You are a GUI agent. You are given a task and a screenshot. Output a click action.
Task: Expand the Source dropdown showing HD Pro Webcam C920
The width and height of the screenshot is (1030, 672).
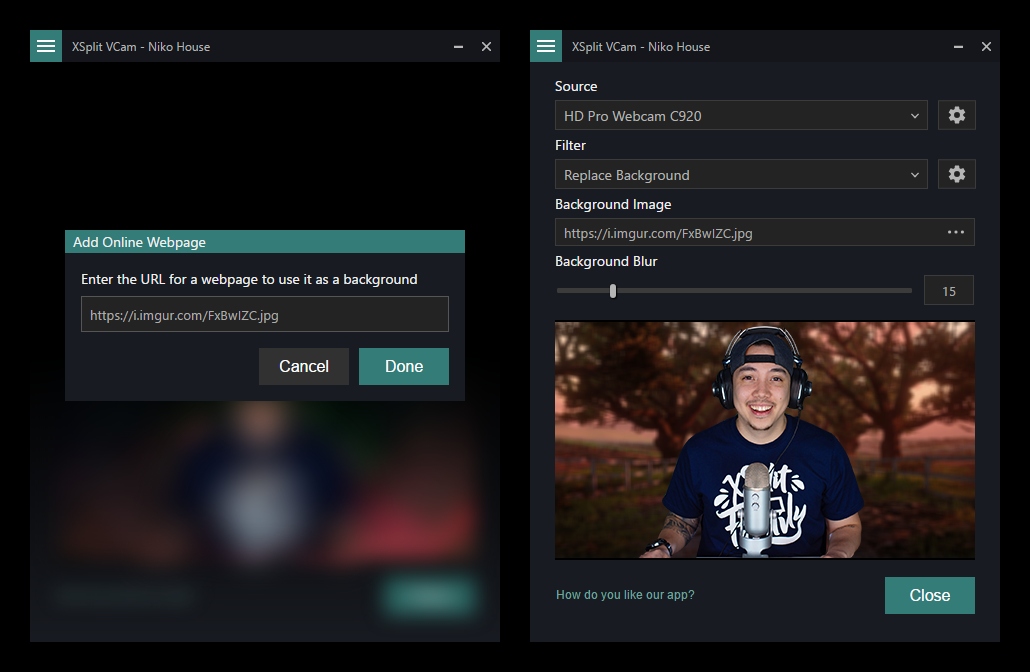click(x=741, y=116)
